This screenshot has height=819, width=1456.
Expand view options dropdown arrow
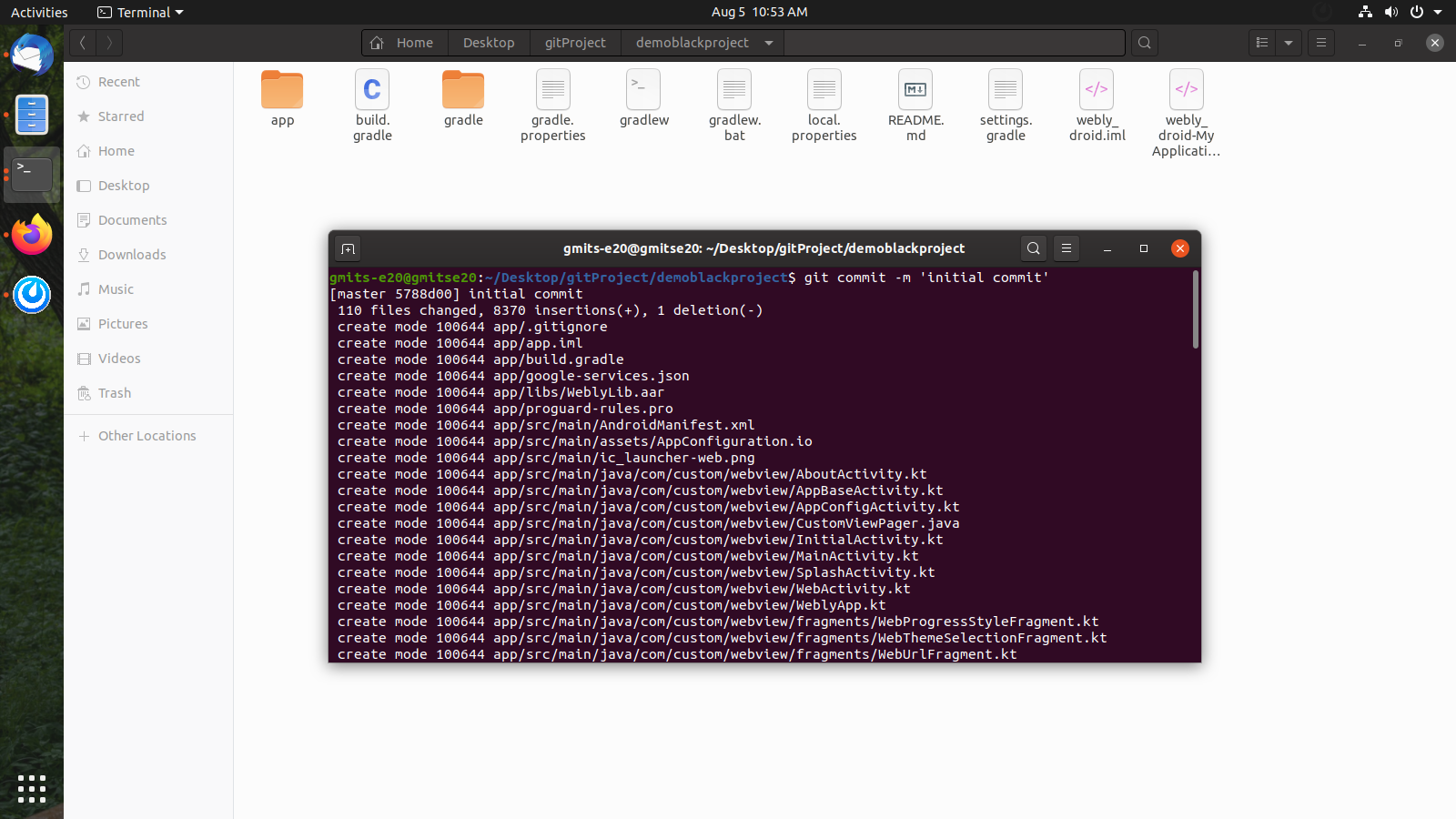click(x=1289, y=43)
